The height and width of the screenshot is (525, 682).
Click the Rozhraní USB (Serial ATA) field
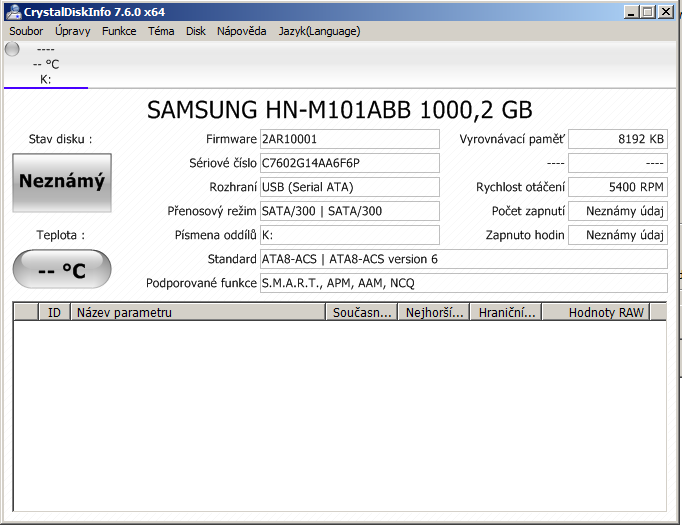click(349, 187)
